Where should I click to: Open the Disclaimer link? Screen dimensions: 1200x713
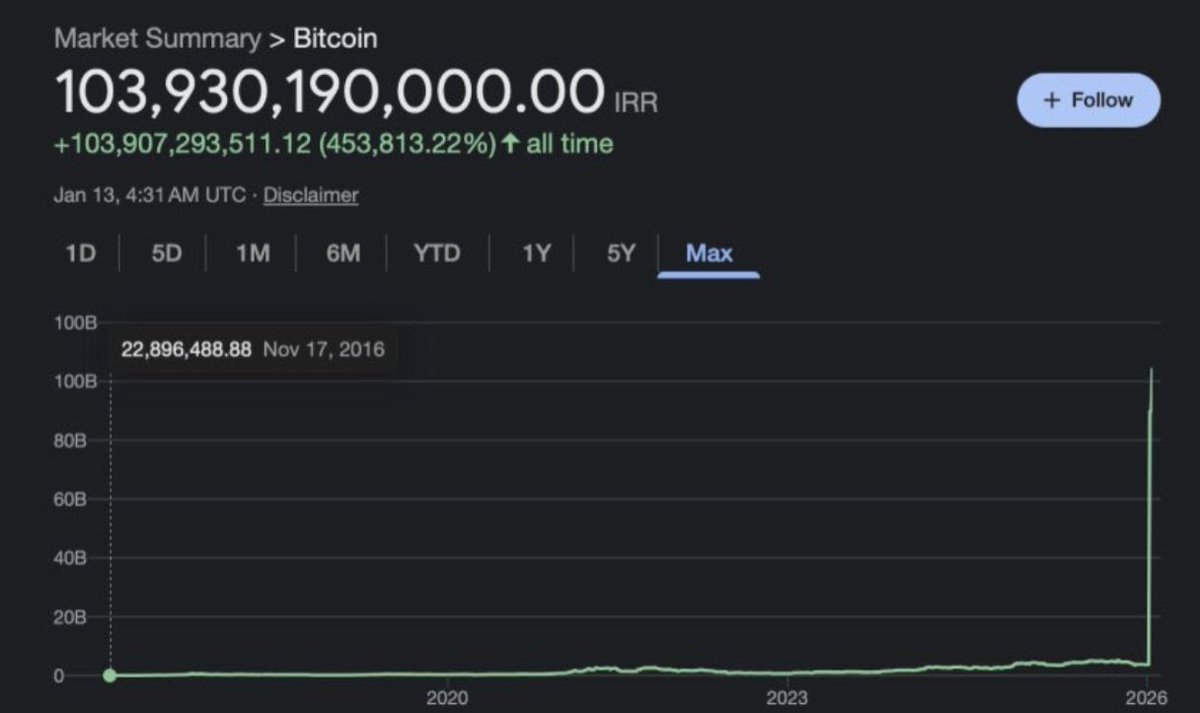[x=310, y=195]
